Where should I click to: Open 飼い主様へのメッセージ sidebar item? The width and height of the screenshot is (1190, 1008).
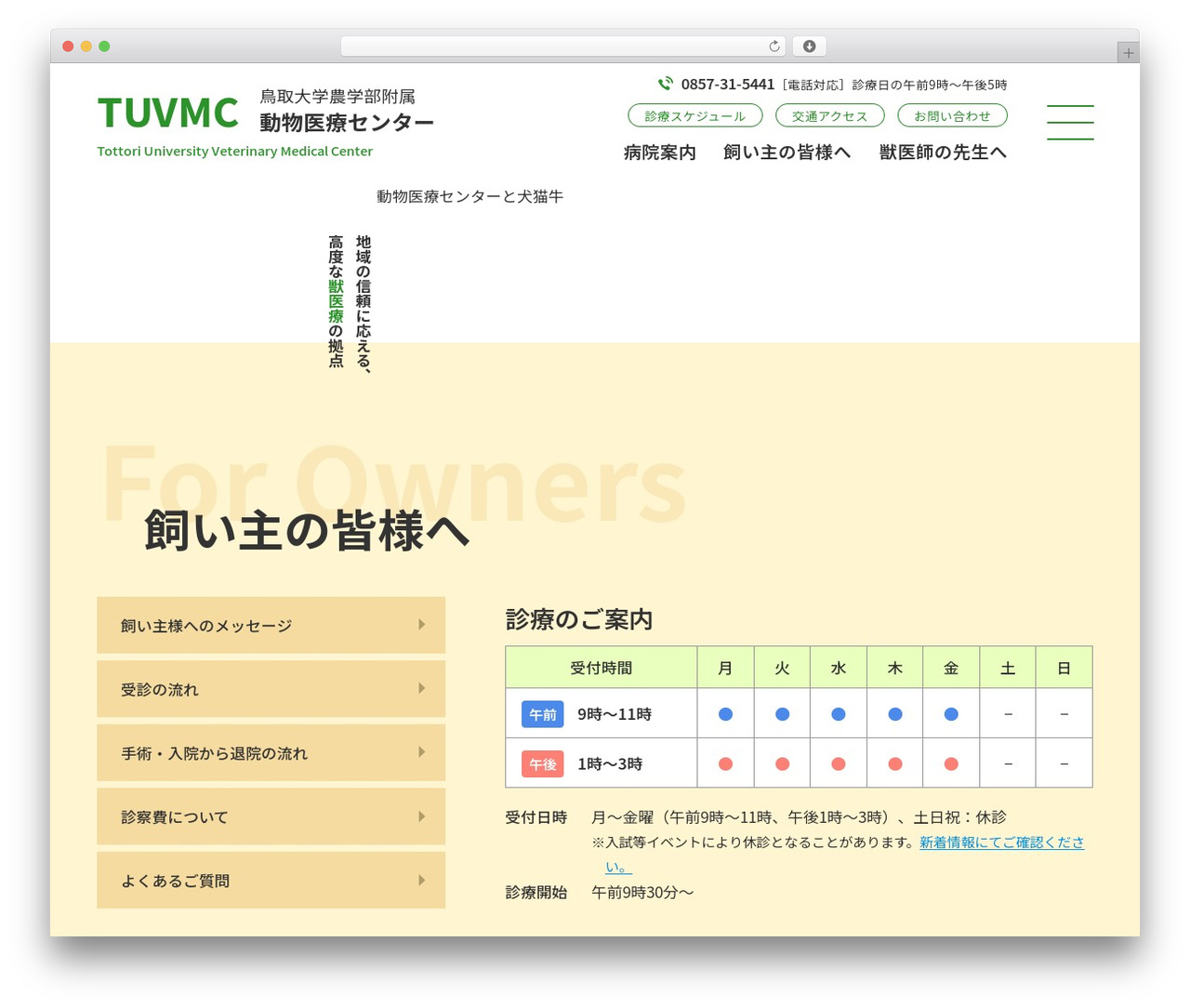[271, 625]
